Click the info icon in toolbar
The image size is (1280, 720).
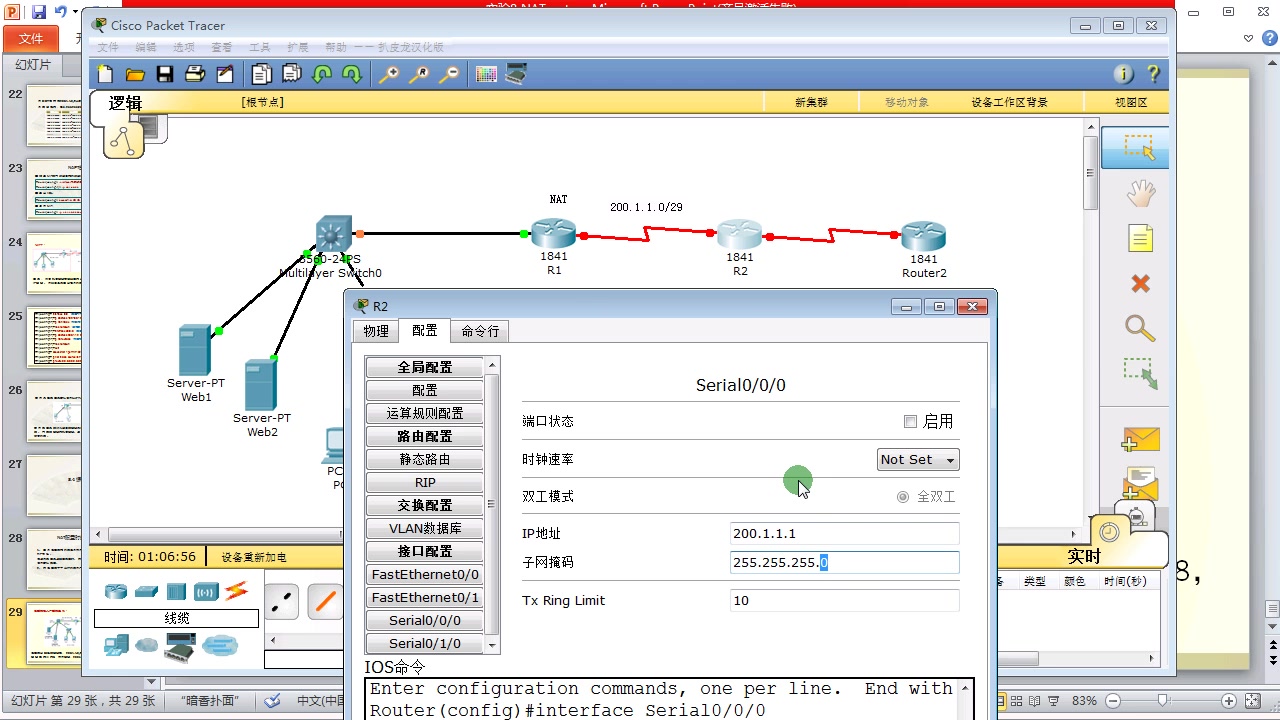tap(1123, 74)
